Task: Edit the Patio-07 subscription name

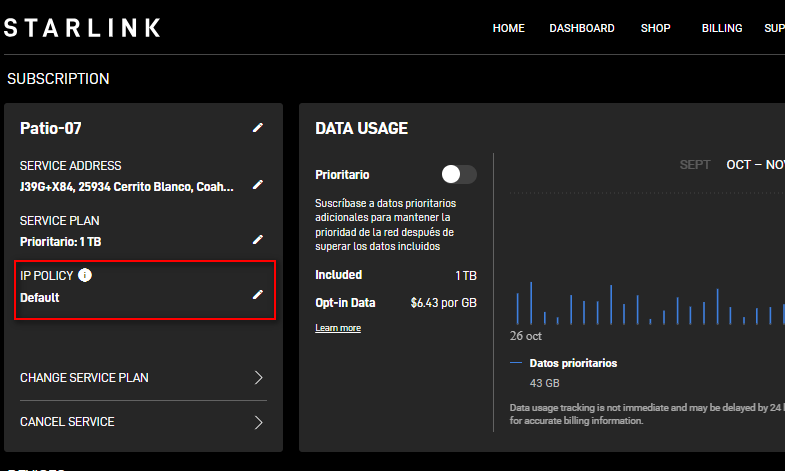Action: point(258,127)
